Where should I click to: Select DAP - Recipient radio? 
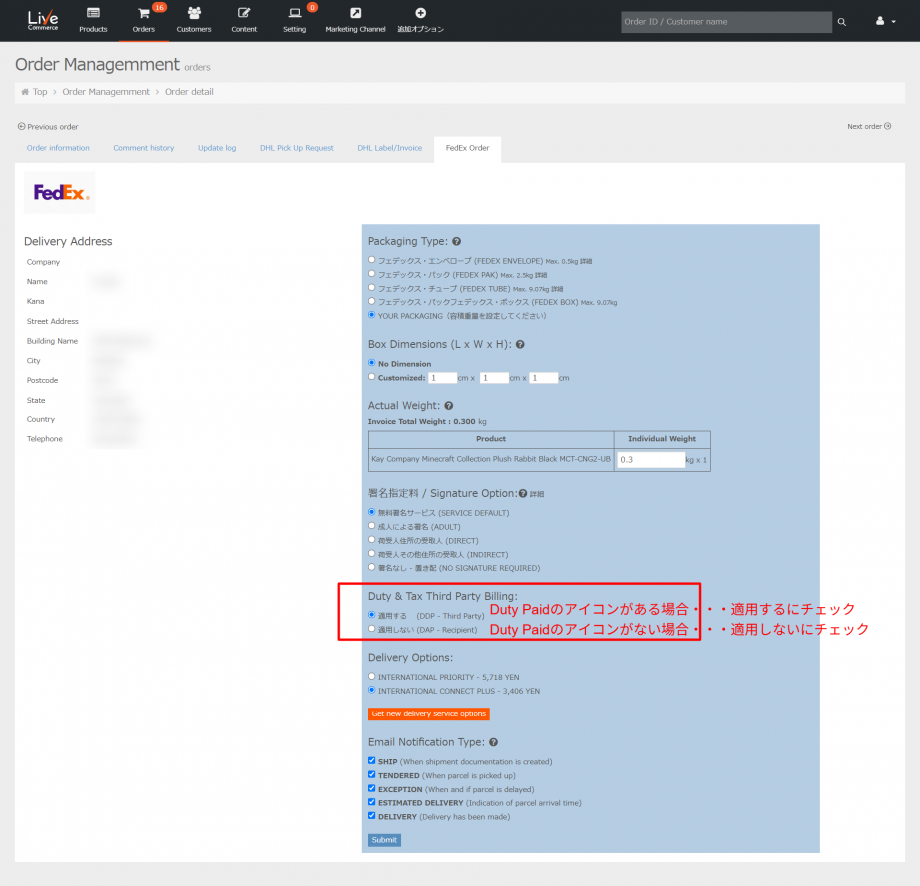click(371, 628)
